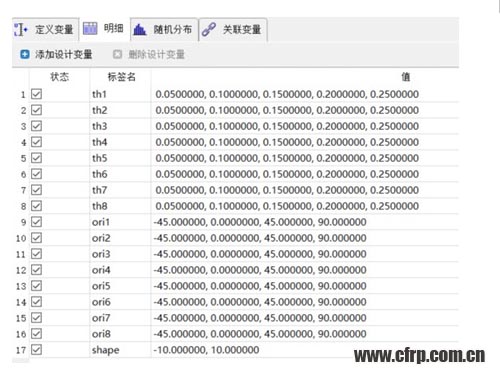Click the 明细 table icon

(x=90, y=29)
